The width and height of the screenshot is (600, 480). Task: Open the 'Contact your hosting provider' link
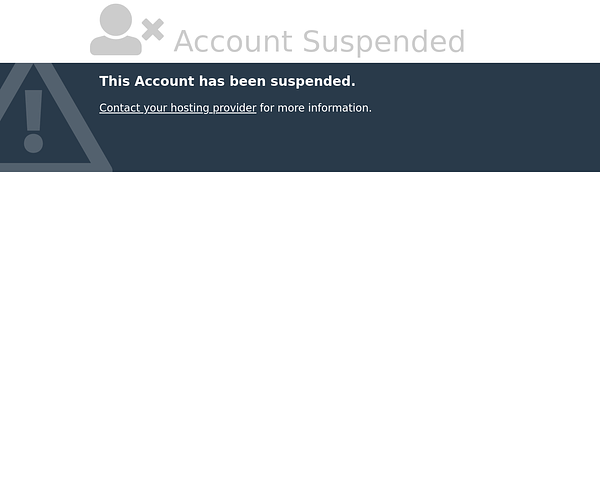[178, 108]
